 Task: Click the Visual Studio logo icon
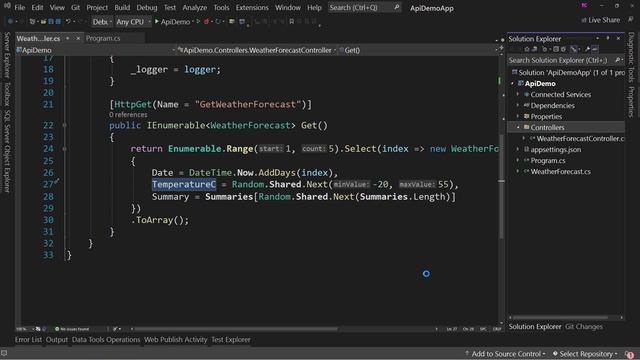pyautogui.click(x=7, y=6)
